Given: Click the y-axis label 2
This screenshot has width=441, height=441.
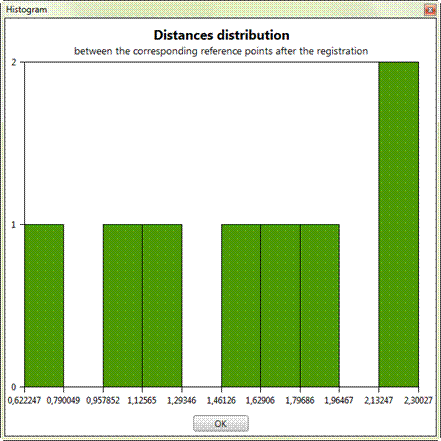Looking at the screenshot, I should [x=13, y=62].
